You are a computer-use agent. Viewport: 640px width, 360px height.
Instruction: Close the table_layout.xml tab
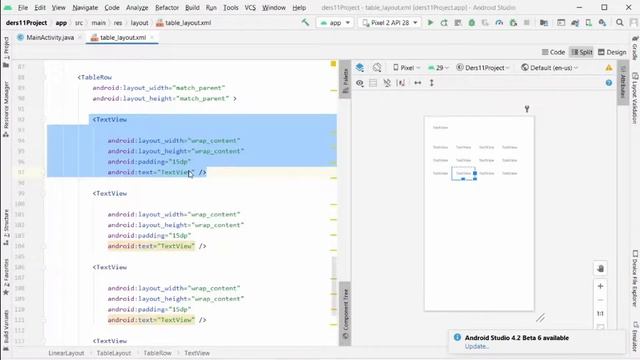pyautogui.click(x=152, y=38)
